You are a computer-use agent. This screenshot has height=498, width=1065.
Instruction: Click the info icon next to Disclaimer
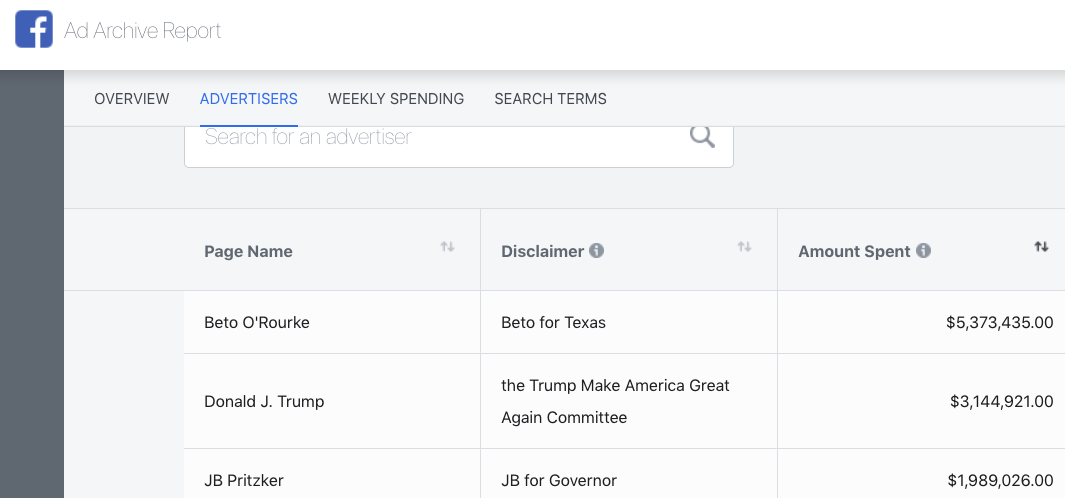[596, 251]
